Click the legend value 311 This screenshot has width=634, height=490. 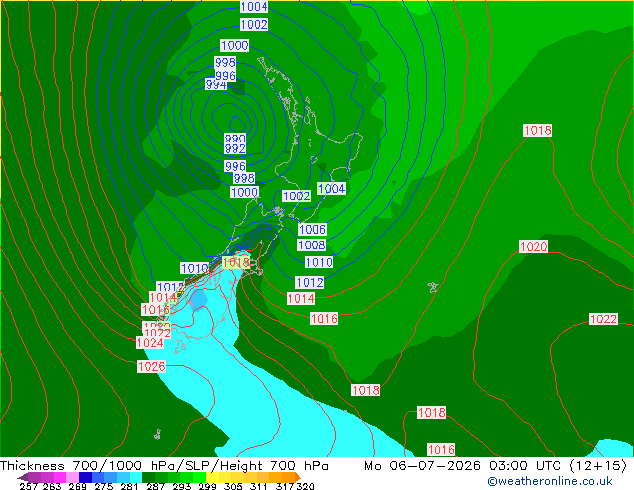pyautogui.click(x=259, y=486)
